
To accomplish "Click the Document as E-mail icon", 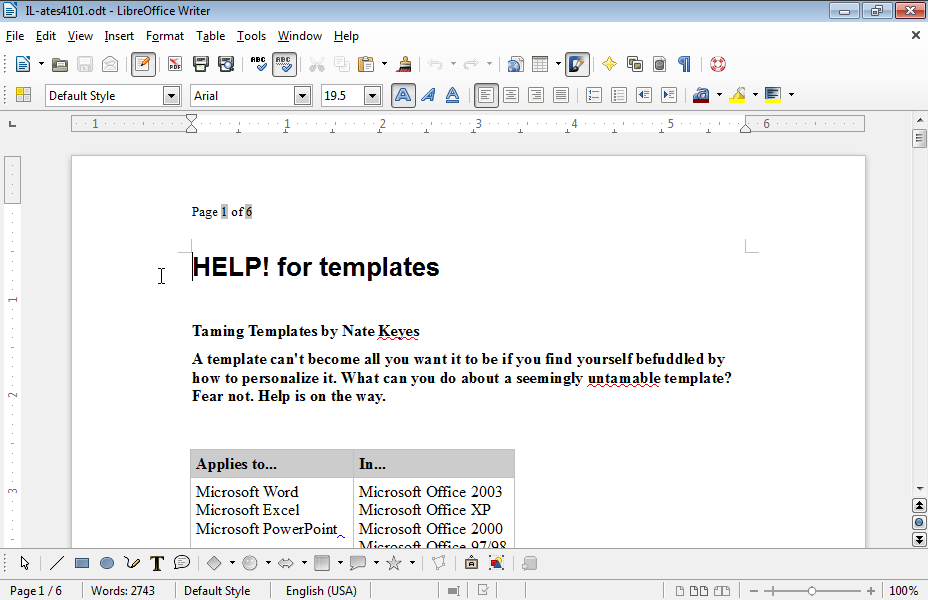I will (x=110, y=64).
